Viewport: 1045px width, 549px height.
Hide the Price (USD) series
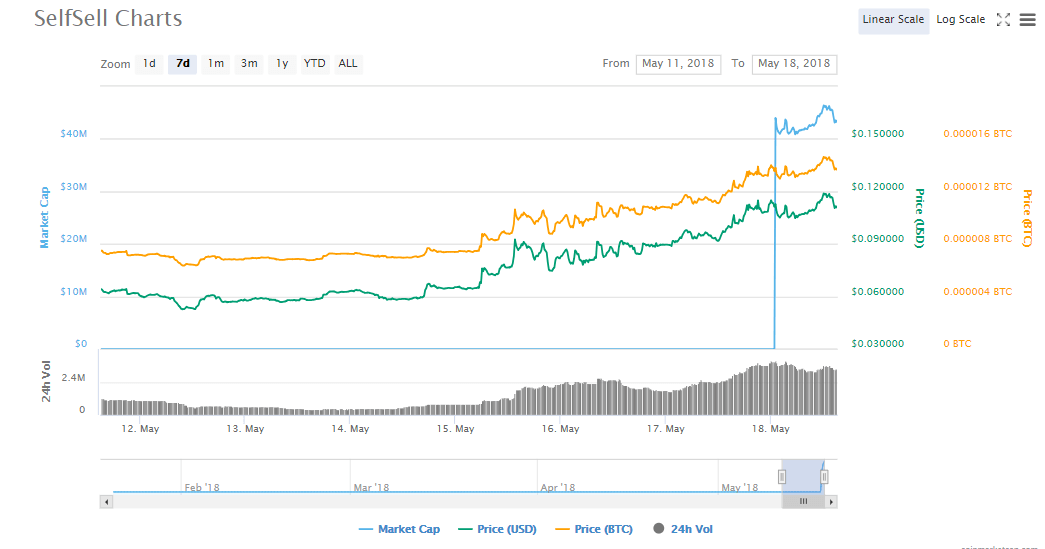(500, 529)
